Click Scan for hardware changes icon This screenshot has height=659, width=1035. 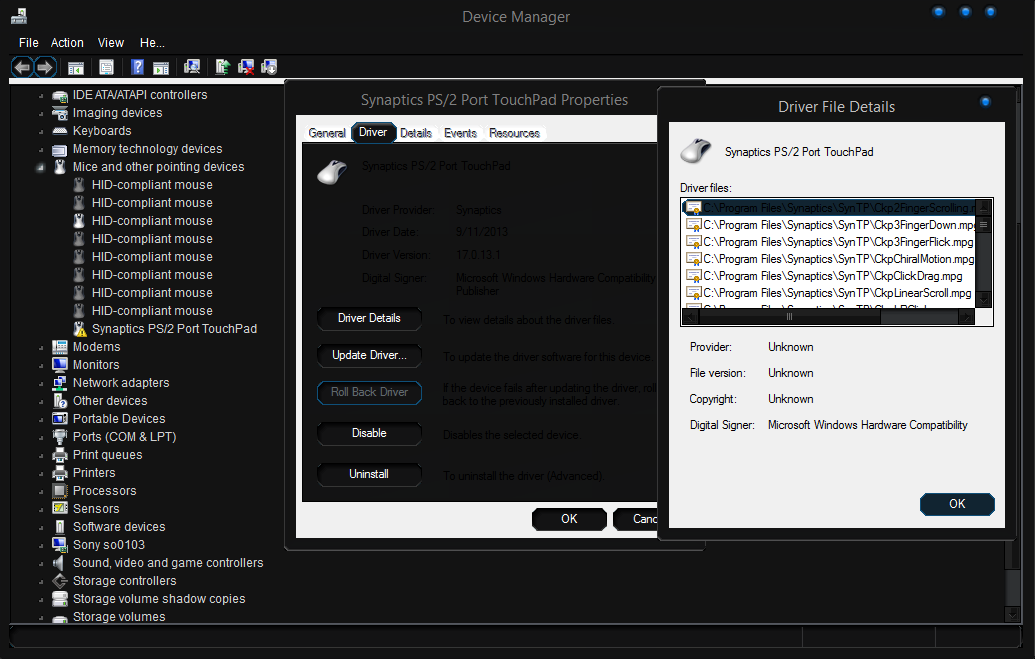[192, 67]
